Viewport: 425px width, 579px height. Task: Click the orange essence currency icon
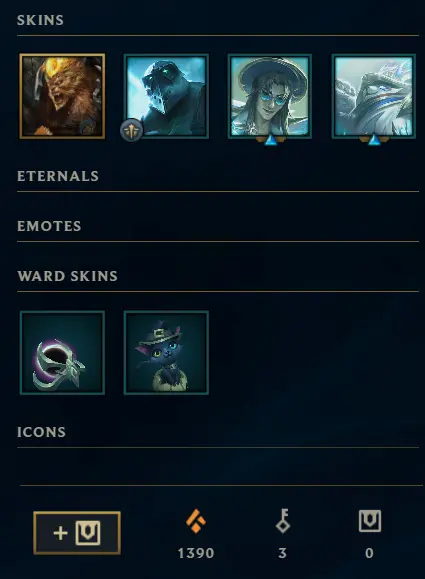196,521
